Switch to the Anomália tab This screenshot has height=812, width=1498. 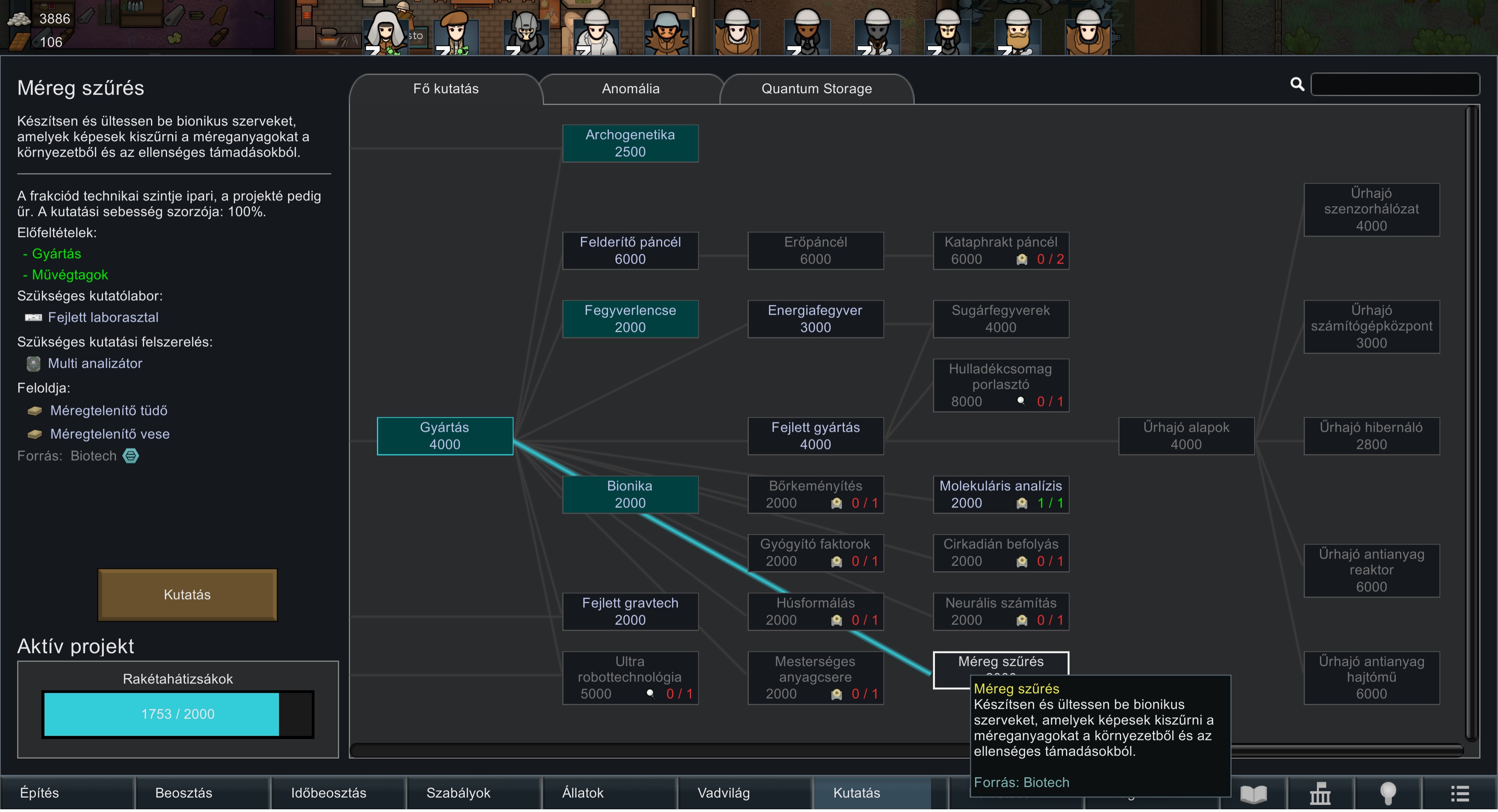tap(630, 89)
